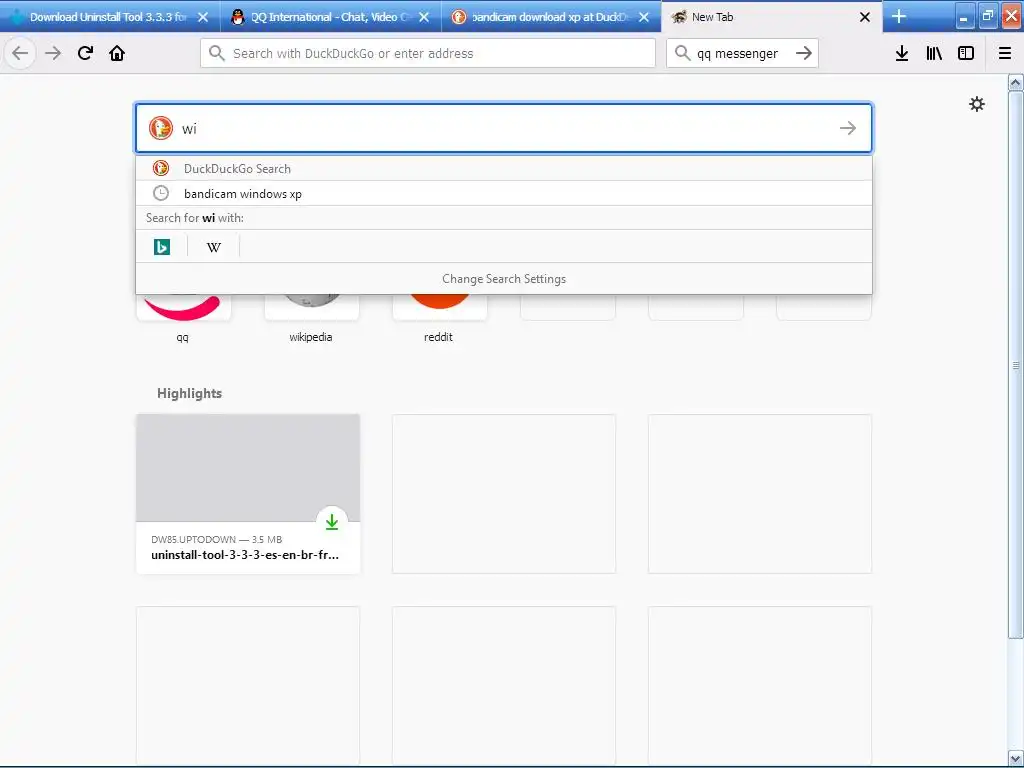Go forward with the forward arrow button
1024x768 pixels.
tap(53, 53)
